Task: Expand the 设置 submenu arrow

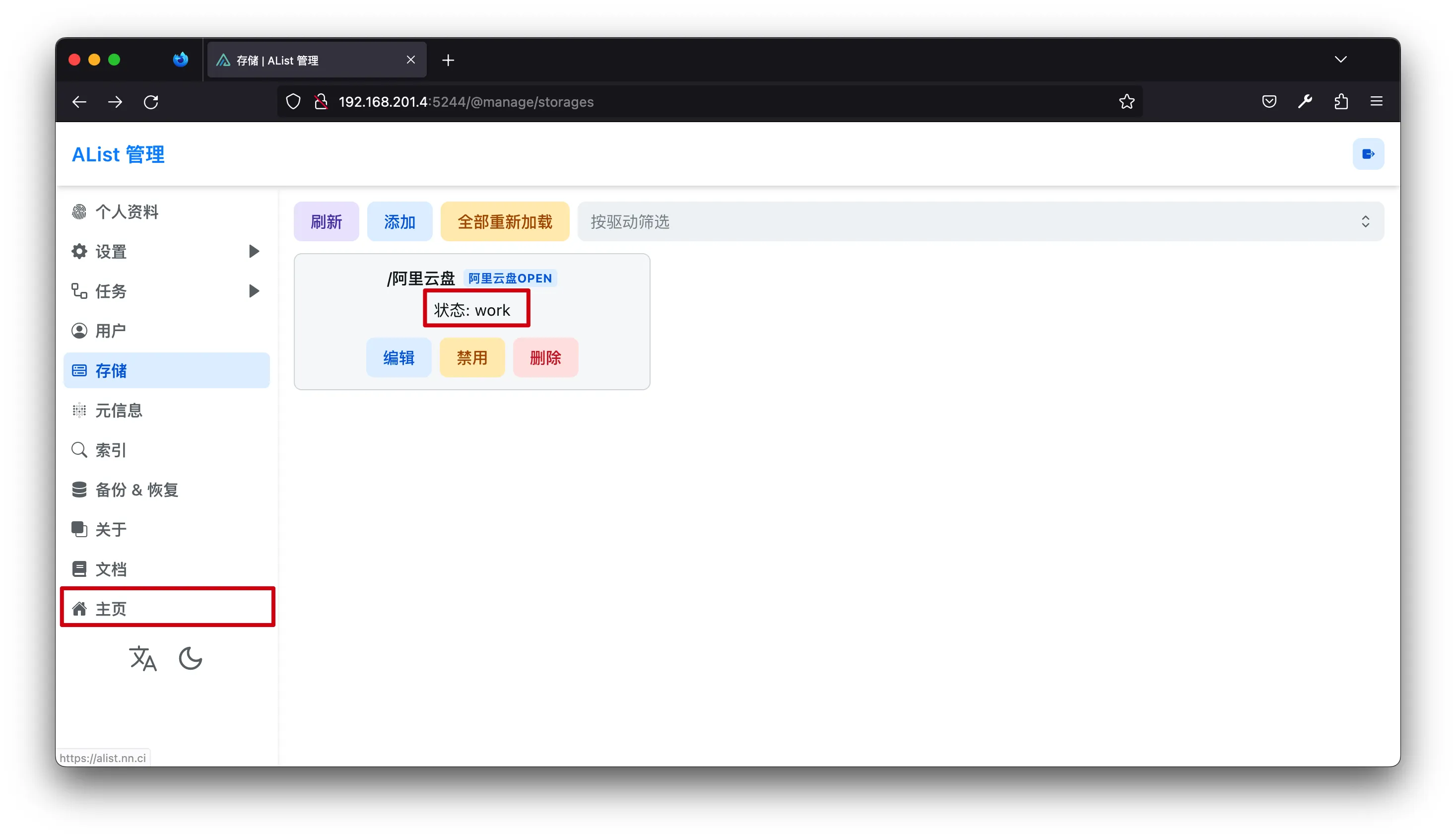Action: tap(253, 252)
